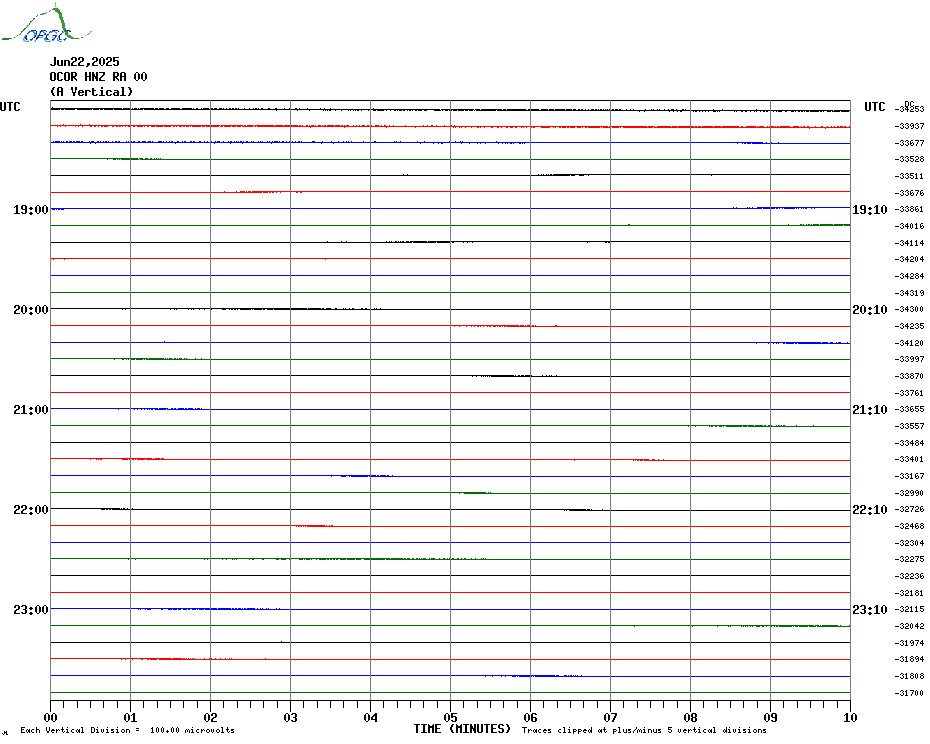This screenshot has width=930, height=744.
Task: Click the DC value -33557
Action: (909, 426)
